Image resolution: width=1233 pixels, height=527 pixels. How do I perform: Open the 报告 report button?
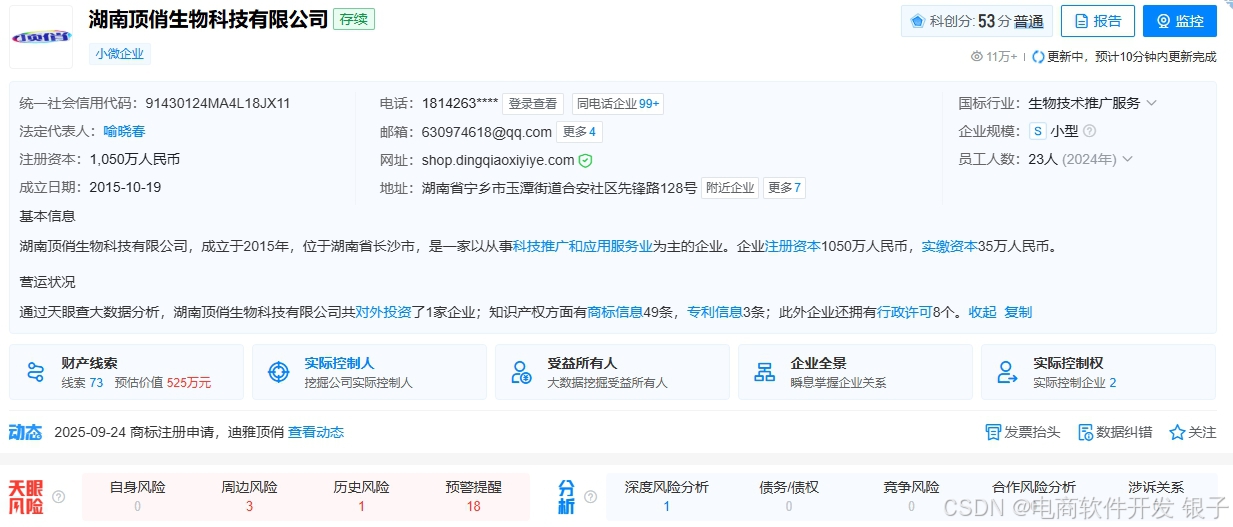1098,20
